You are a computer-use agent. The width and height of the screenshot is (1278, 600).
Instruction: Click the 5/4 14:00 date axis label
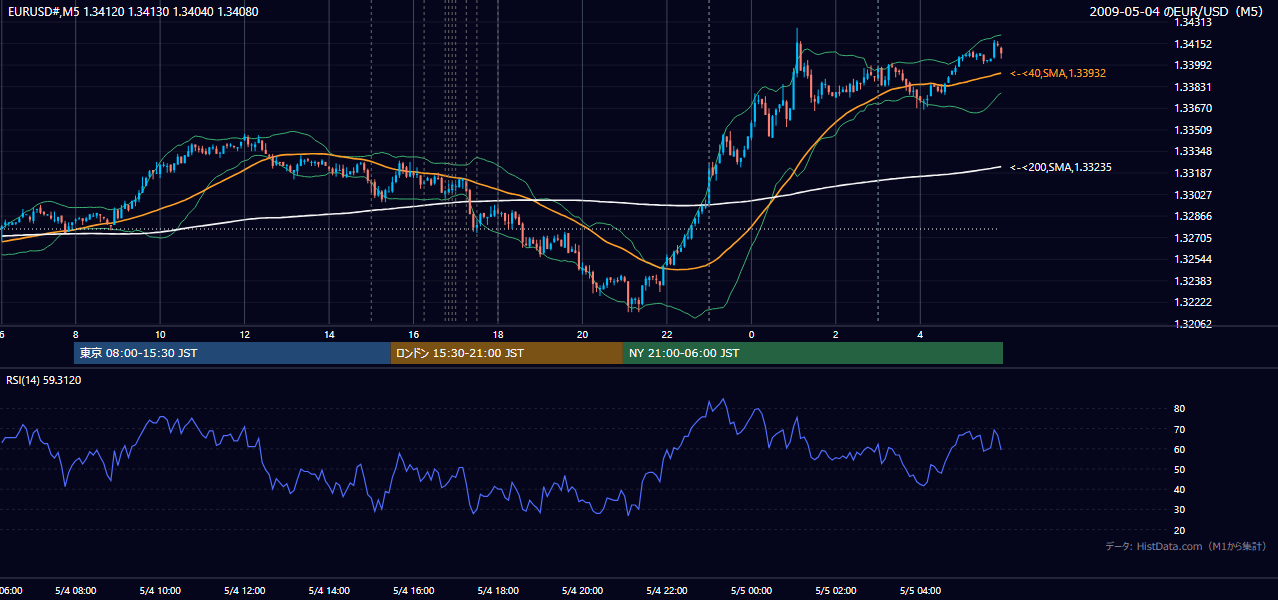[329, 590]
